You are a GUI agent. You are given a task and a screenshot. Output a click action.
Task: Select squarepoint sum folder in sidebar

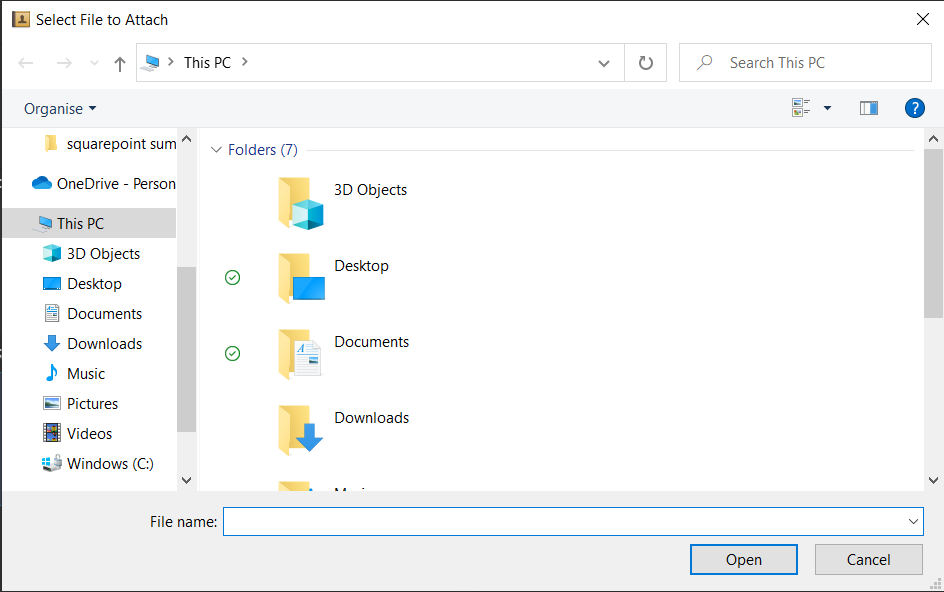point(110,144)
